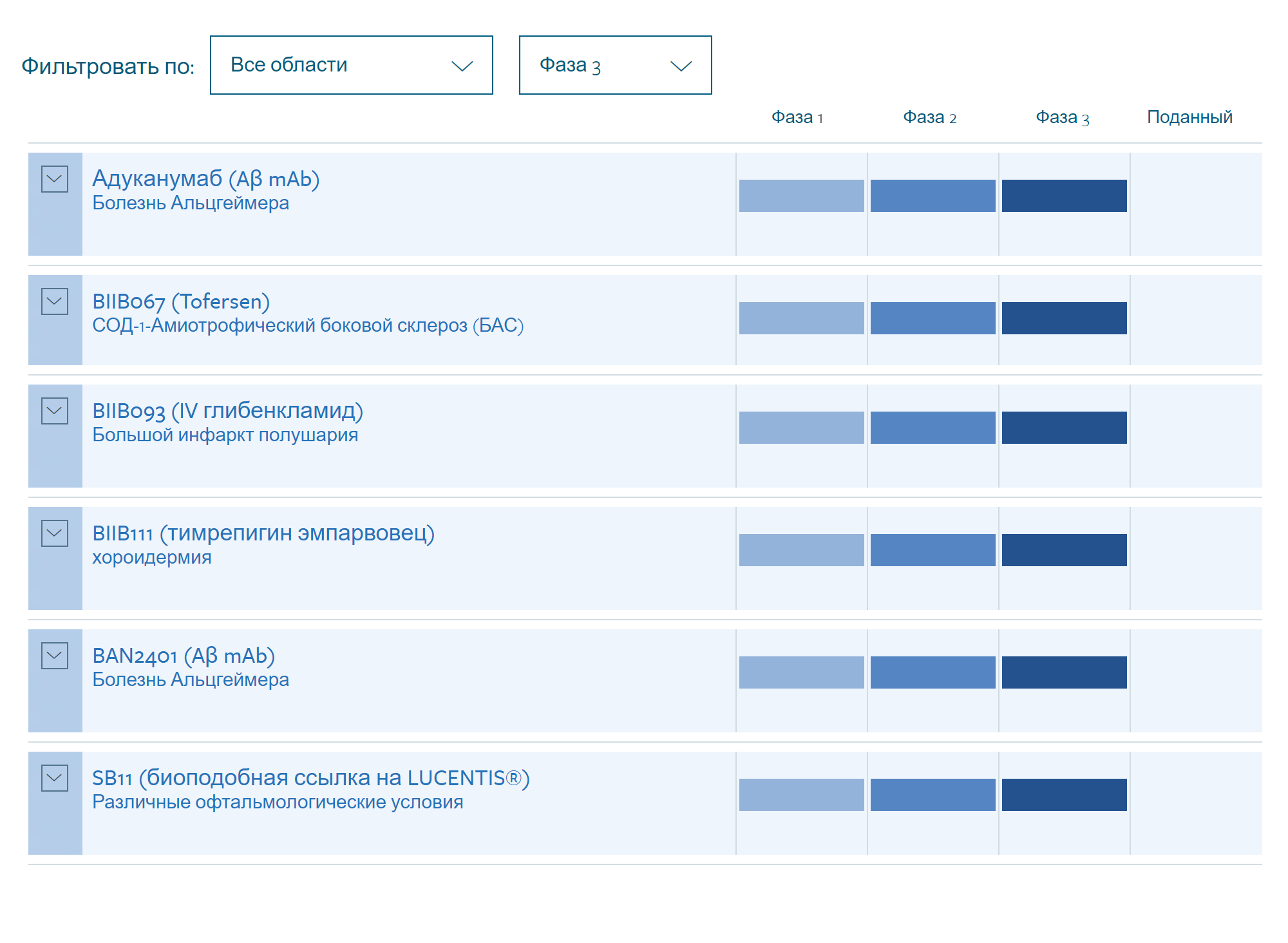The width and height of the screenshot is (1288, 943).
Task: Click BIIB067's Phase 2 progress bar
Action: tap(933, 318)
